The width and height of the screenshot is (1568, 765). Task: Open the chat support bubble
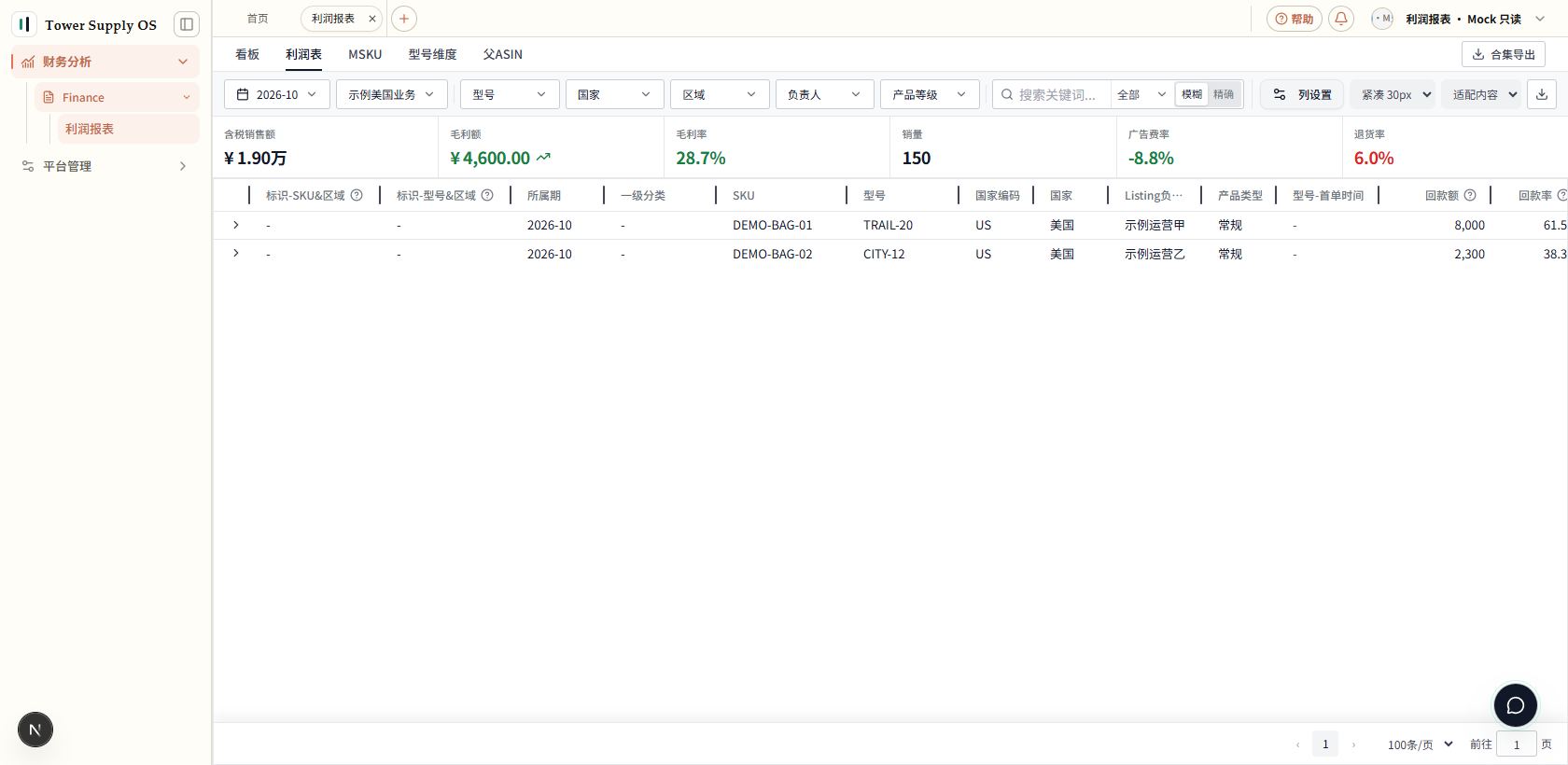[1516, 705]
